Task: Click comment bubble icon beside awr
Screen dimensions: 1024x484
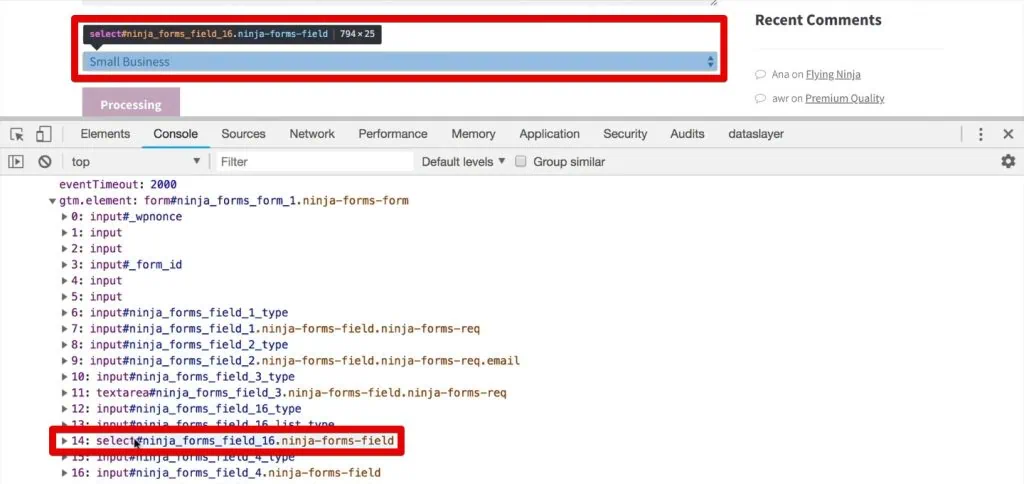Action: pyautogui.click(x=760, y=99)
